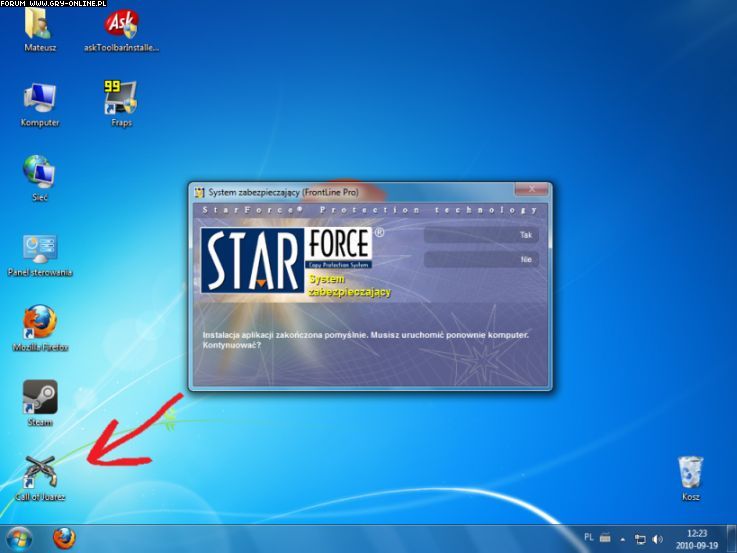Click the PL language indicator in tray

[x=588, y=538]
